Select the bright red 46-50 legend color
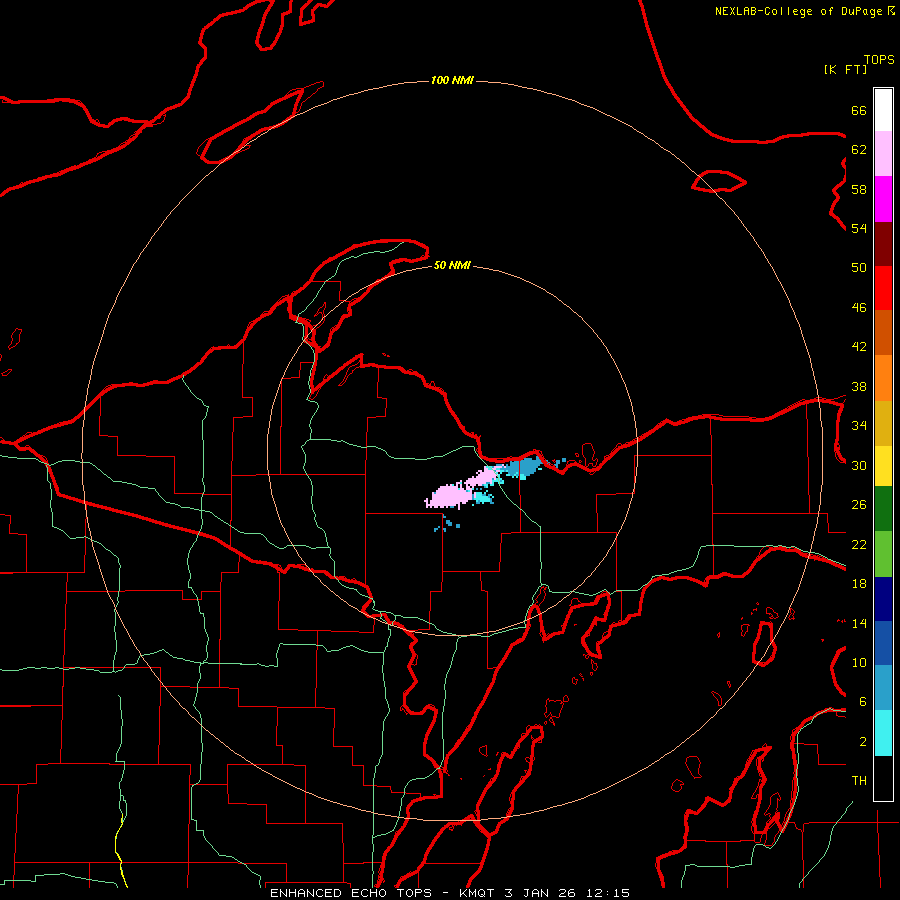 point(883,289)
